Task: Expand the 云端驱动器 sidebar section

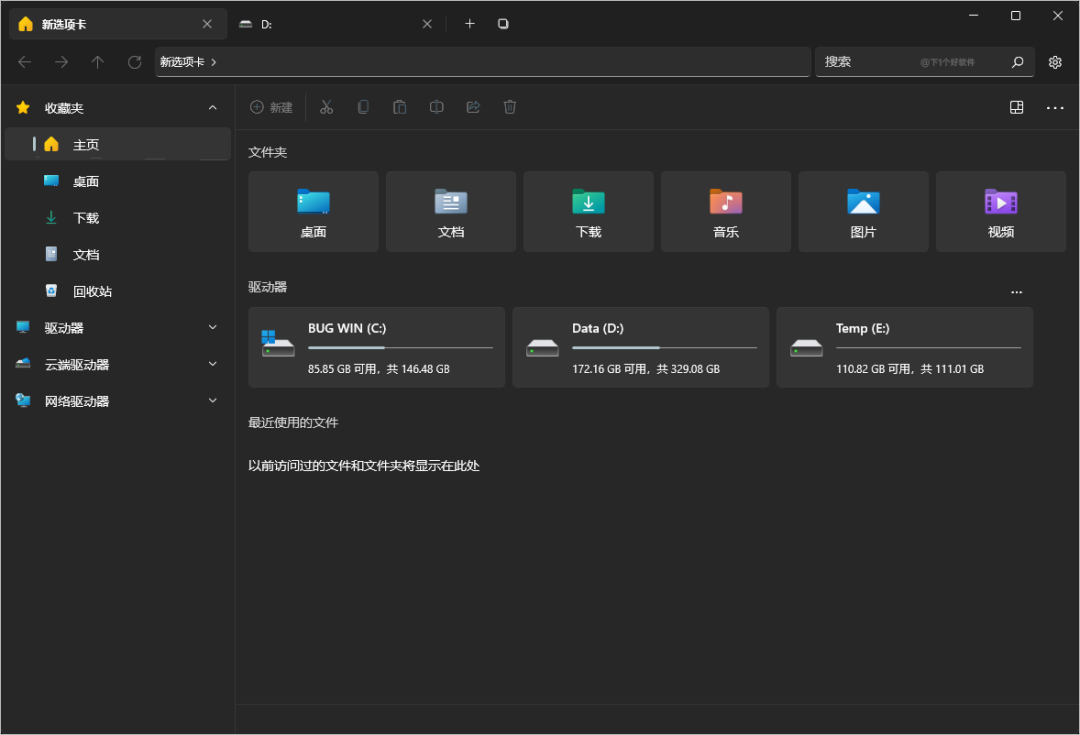Action: tap(212, 365)
